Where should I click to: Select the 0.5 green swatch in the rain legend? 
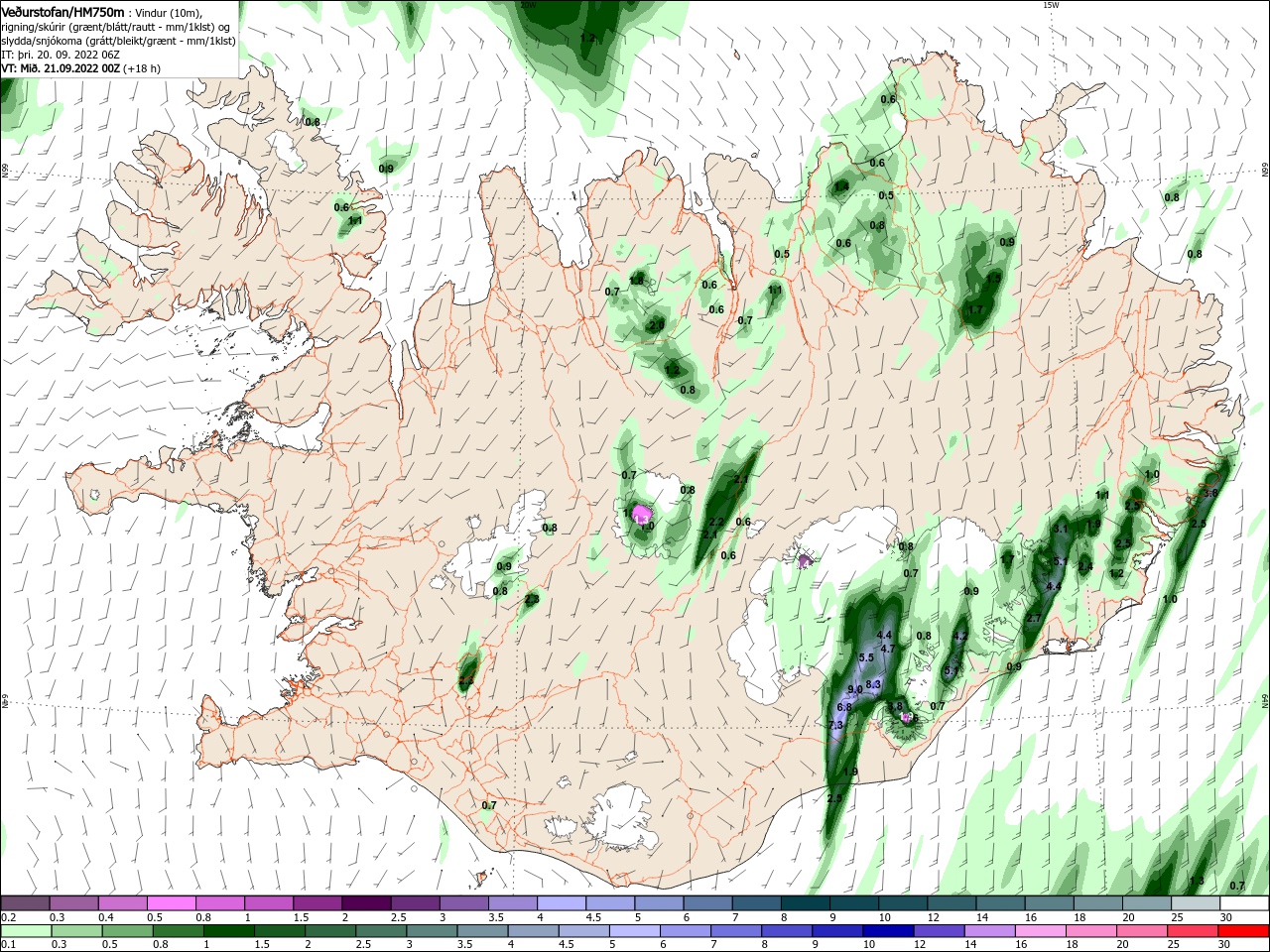click(127, 931)
